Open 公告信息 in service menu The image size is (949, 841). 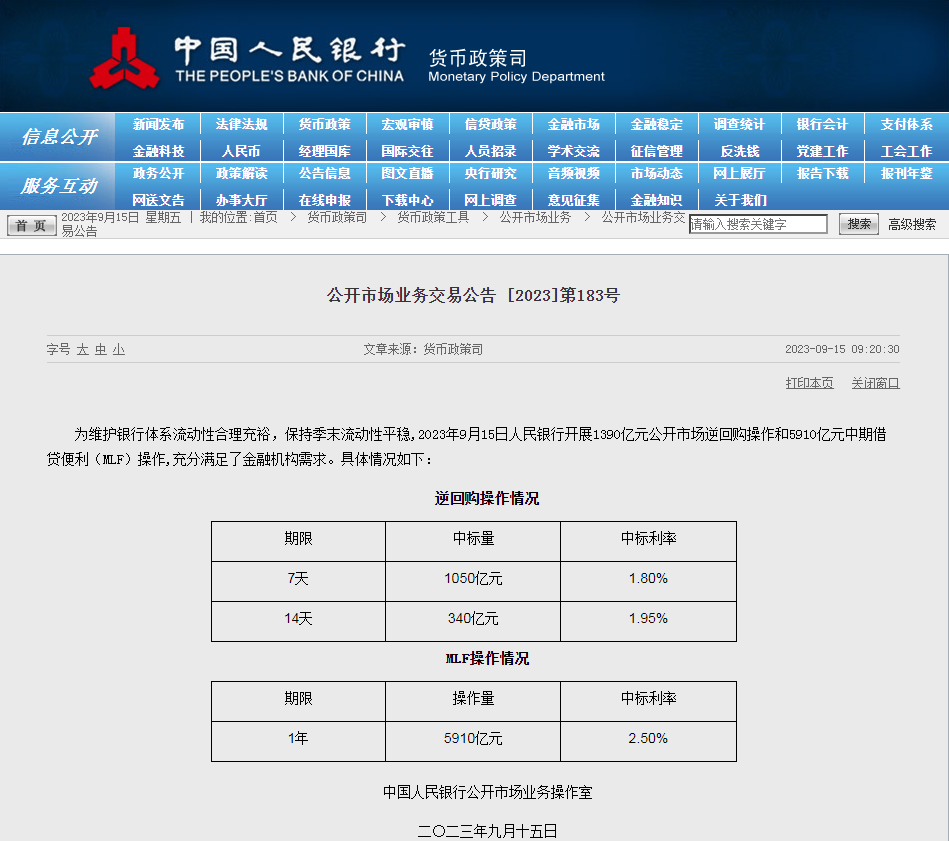[324, 174]
